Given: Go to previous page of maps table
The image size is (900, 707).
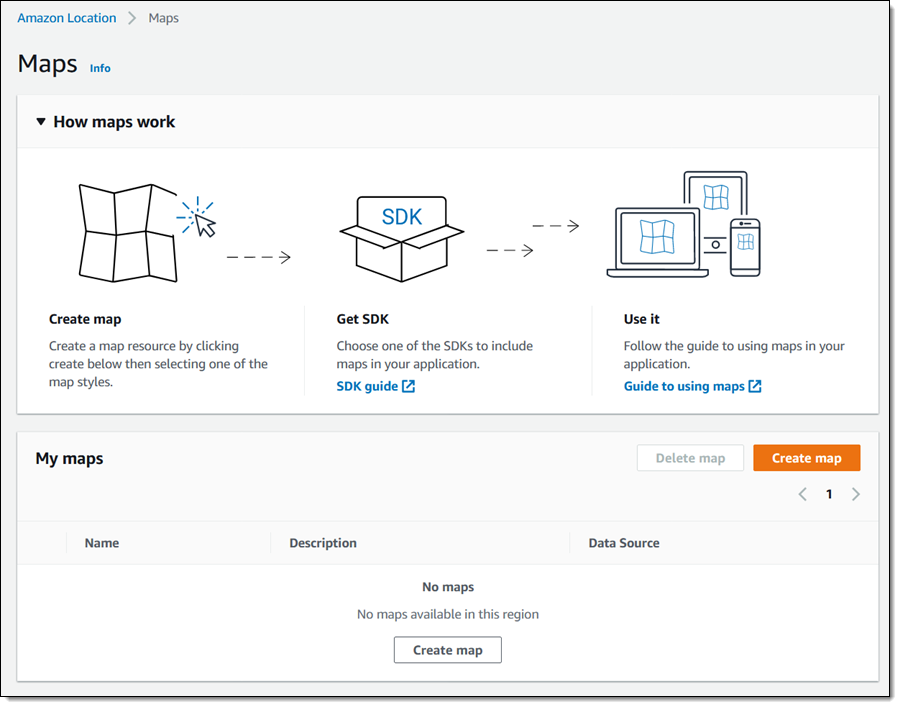Looking at the screenshot, I should pyautogui.click(x=802, y=494).
